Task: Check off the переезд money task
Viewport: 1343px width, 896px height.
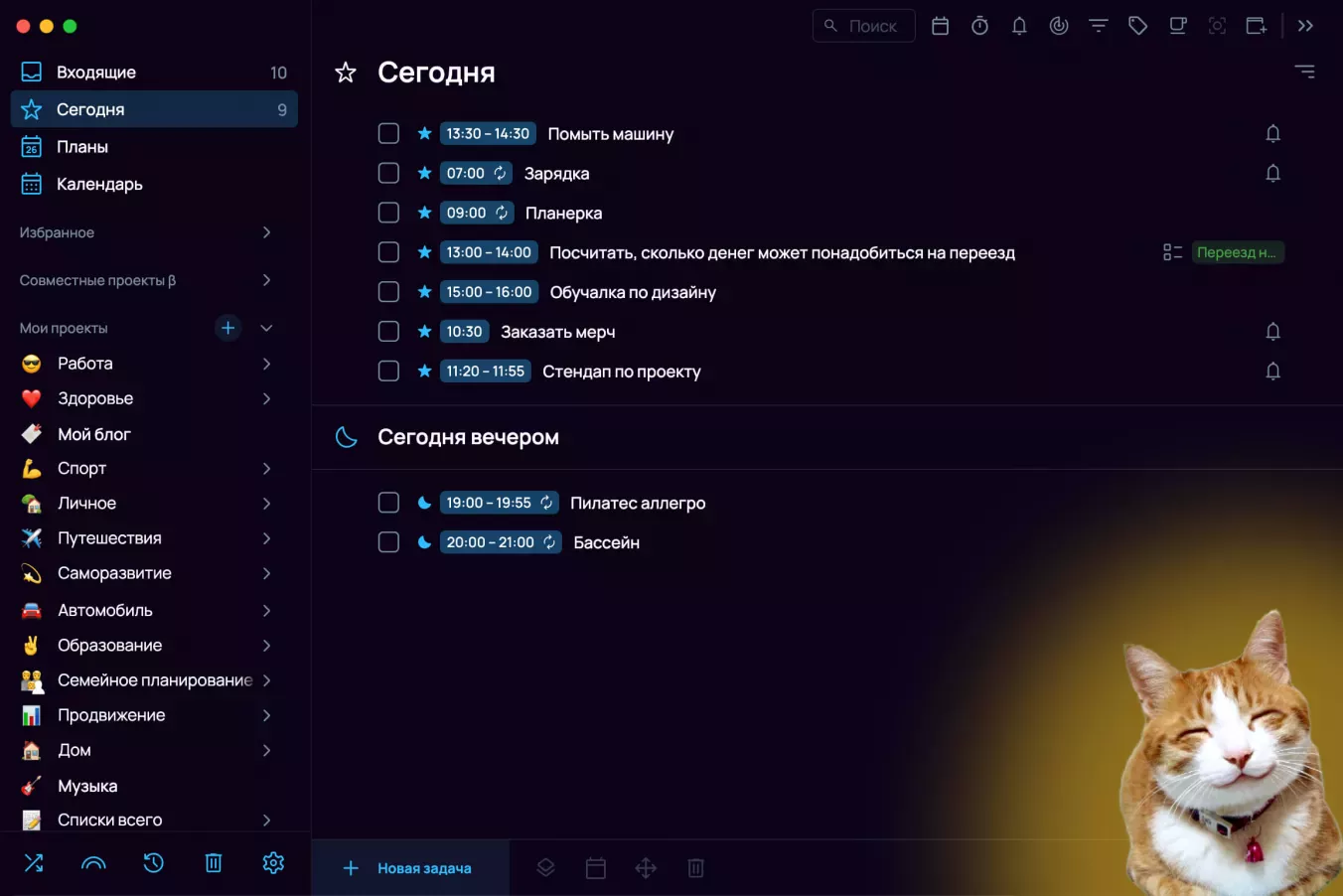Action: point(388,252)
